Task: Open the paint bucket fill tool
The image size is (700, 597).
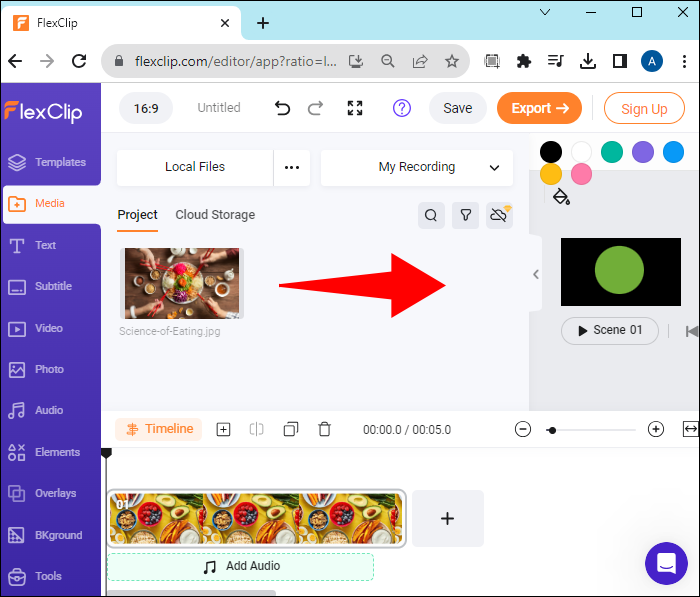Action: pyautogui.click(x=561, y=196)
